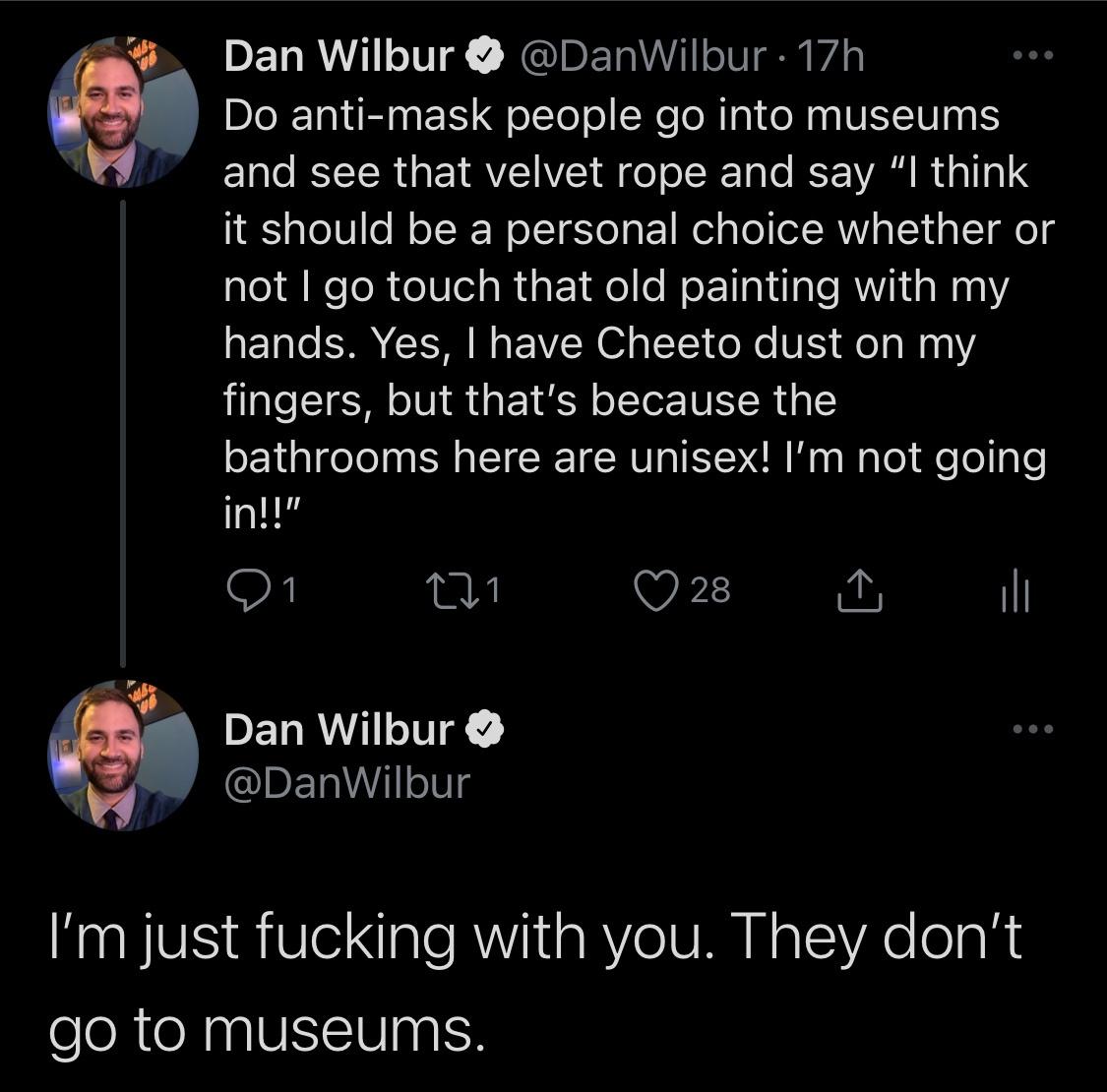Image resolution: width=1107 pixels, height=1092 pixels.
Task: Click the 17h timestamp
Action: coord(831,57)
